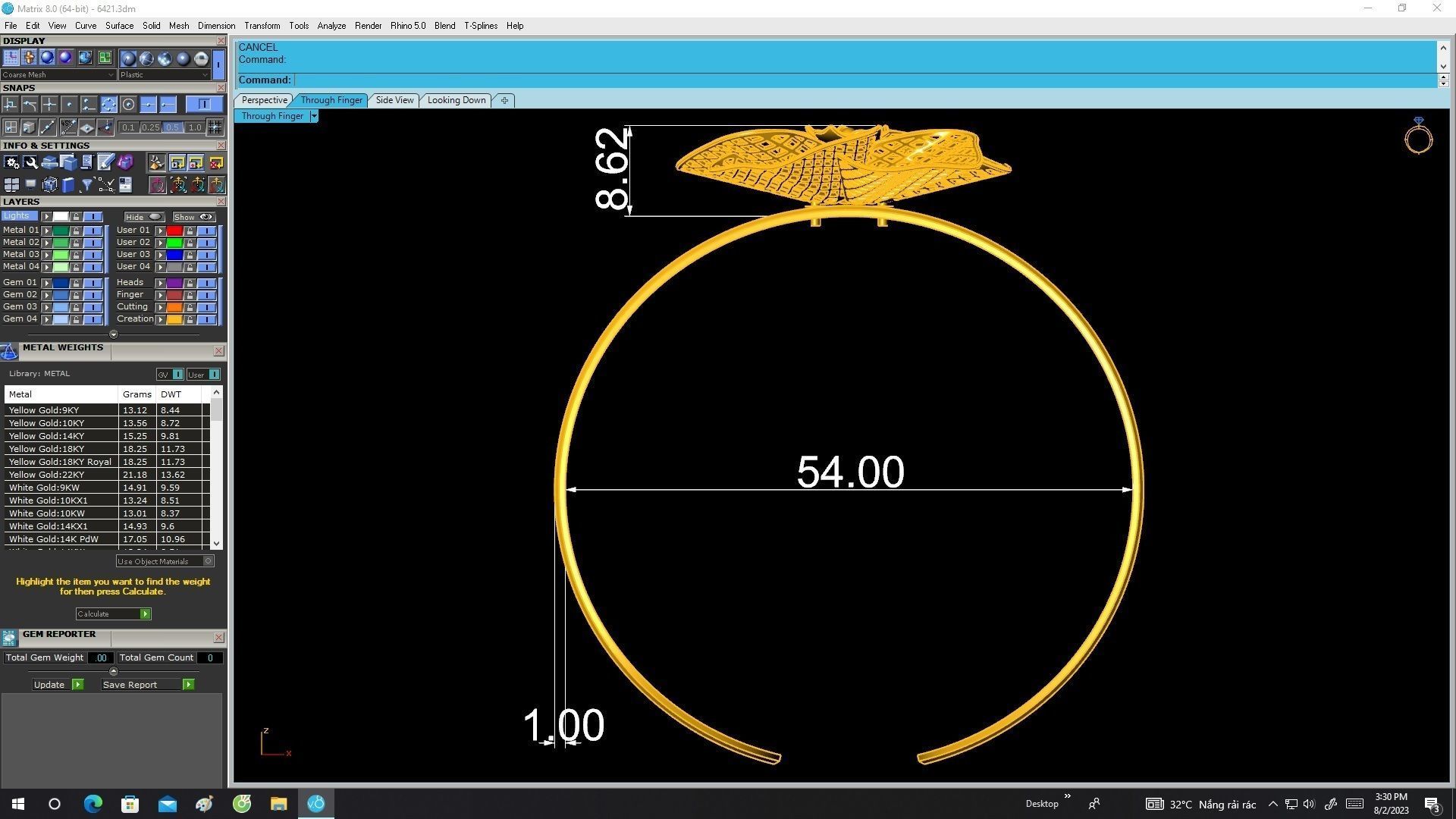Click the notes pencil icon in Info & Settings

pyautogui.click(x=105, y=162)
